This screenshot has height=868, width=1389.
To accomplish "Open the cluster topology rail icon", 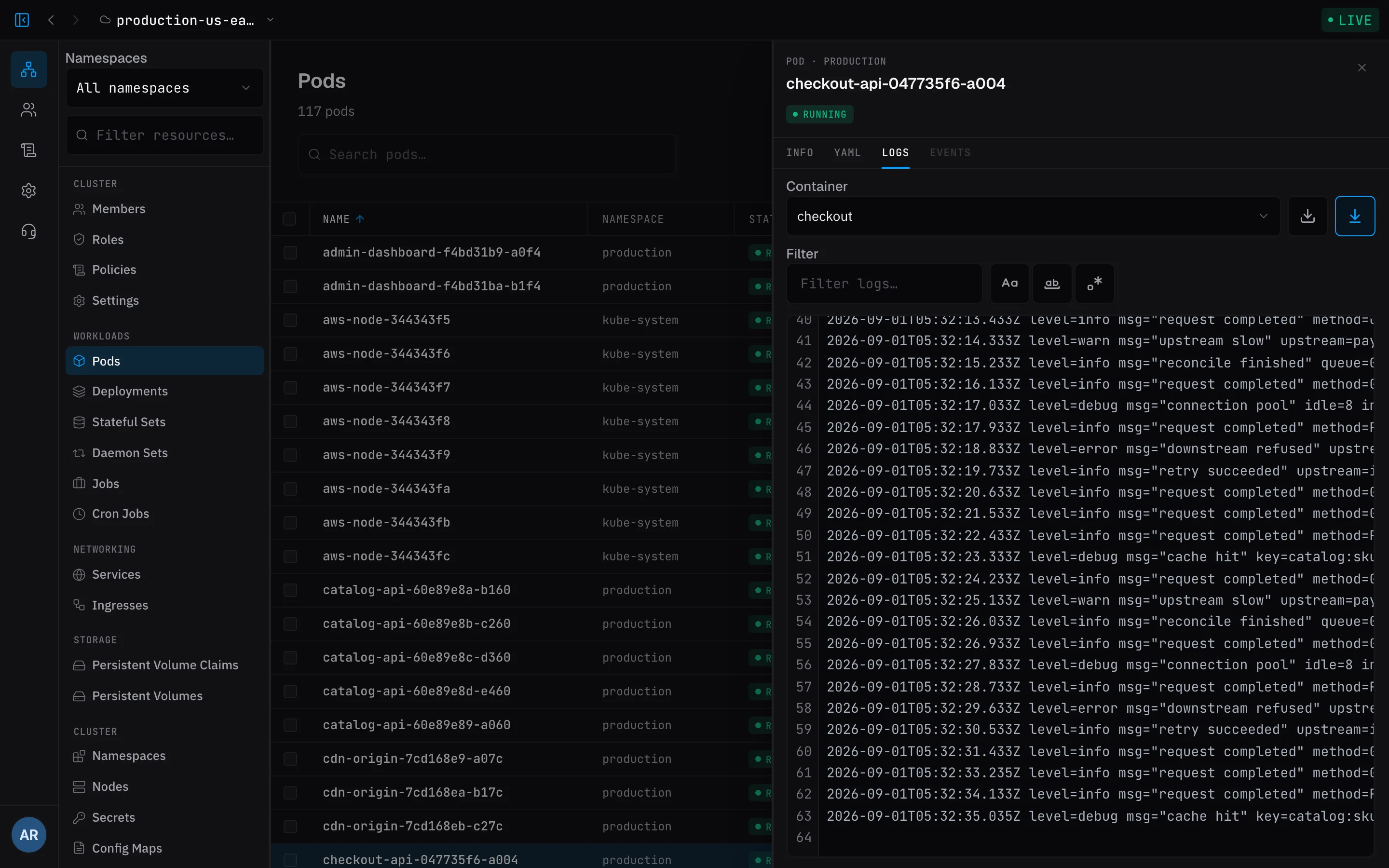I will [x=29, y=69].
